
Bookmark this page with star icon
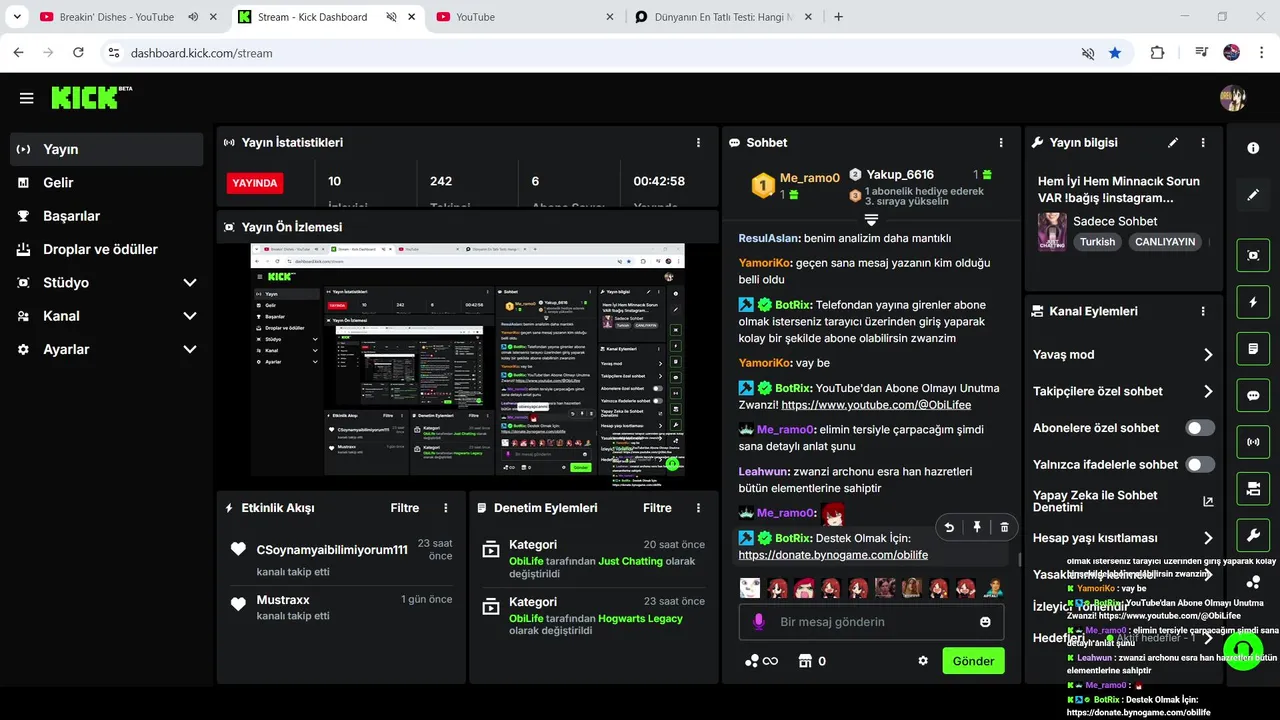(x=1115, y=53)
